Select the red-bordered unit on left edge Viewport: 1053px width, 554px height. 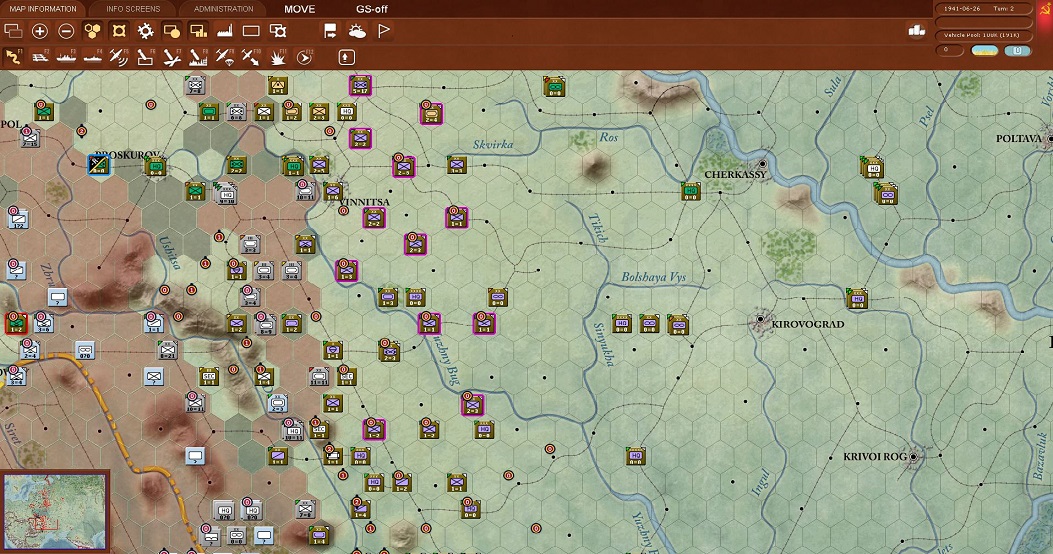pos(15,324)
